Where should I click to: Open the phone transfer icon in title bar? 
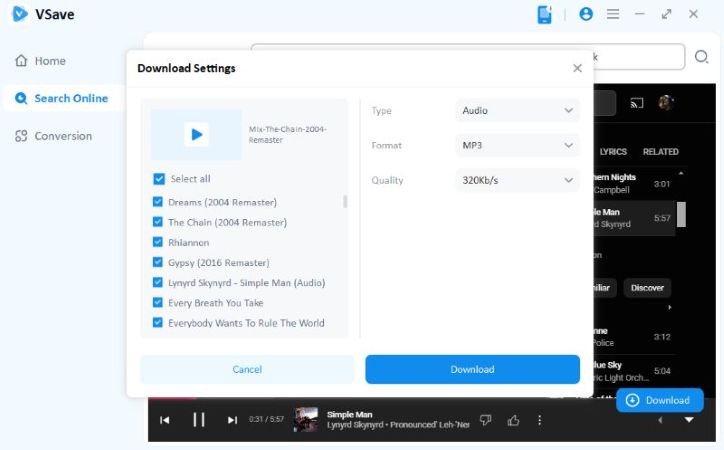click(x=544, y=14)
